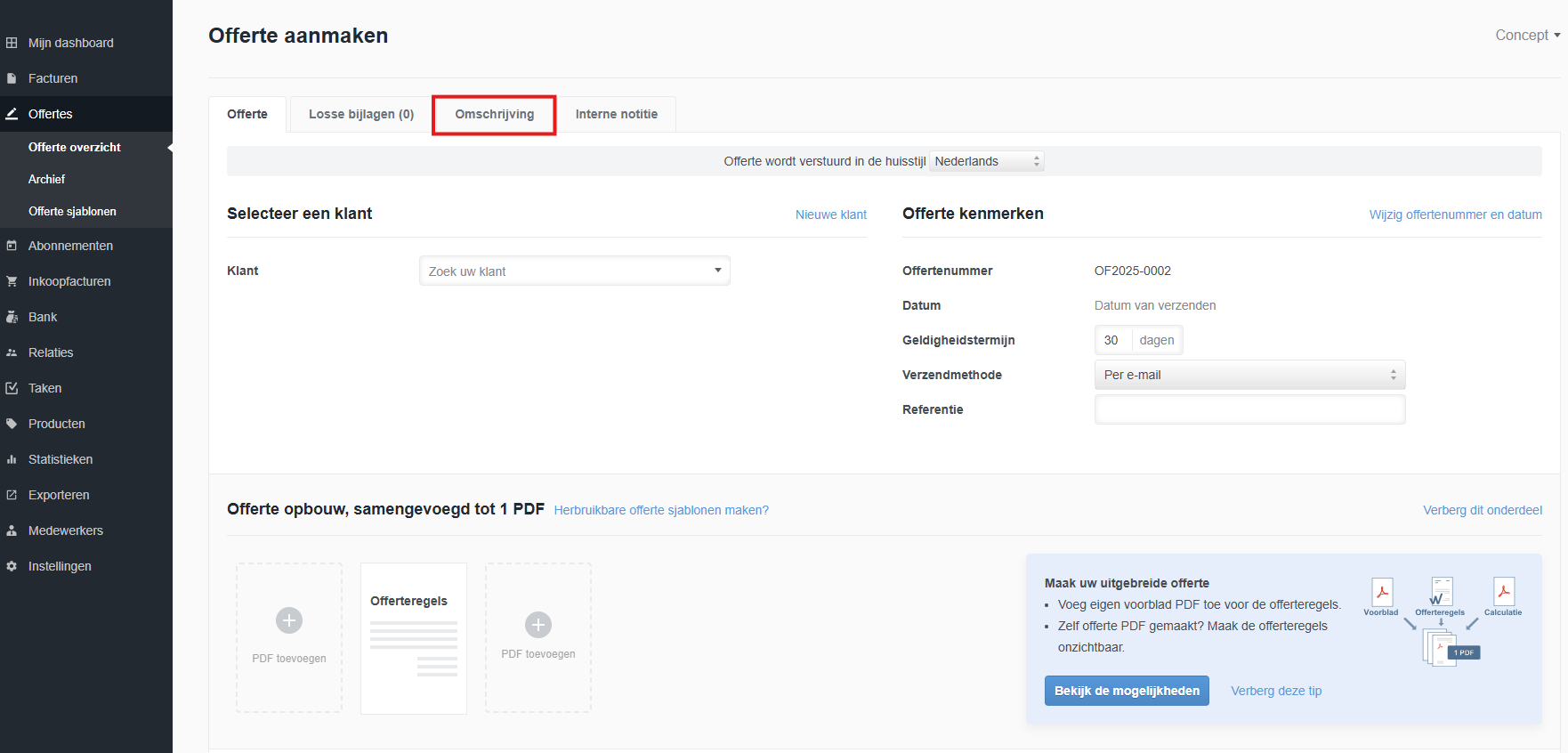Click the Facturen document icon in sidebar

[12, 78]
